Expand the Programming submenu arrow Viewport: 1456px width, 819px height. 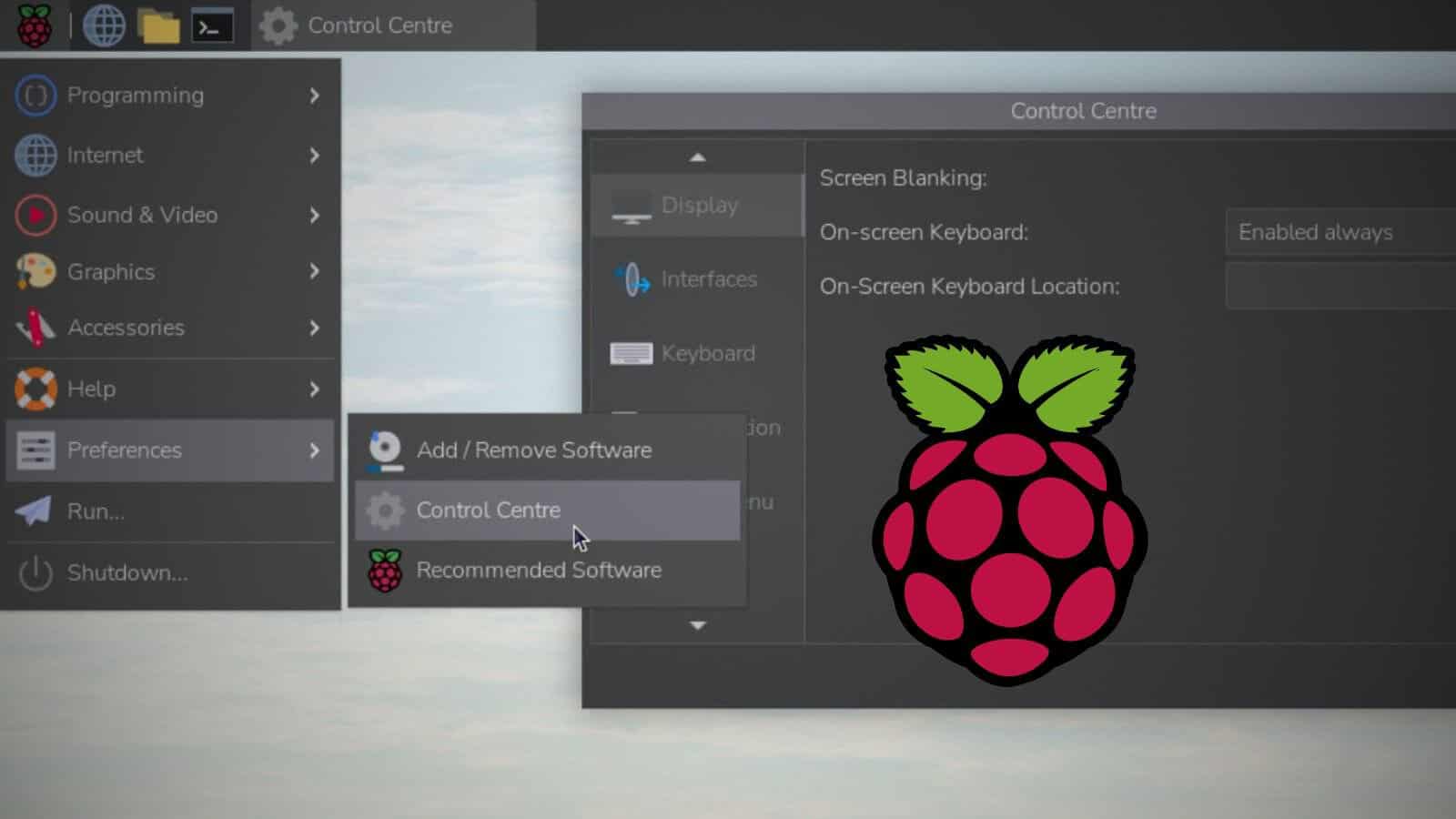tap(314, 96)
